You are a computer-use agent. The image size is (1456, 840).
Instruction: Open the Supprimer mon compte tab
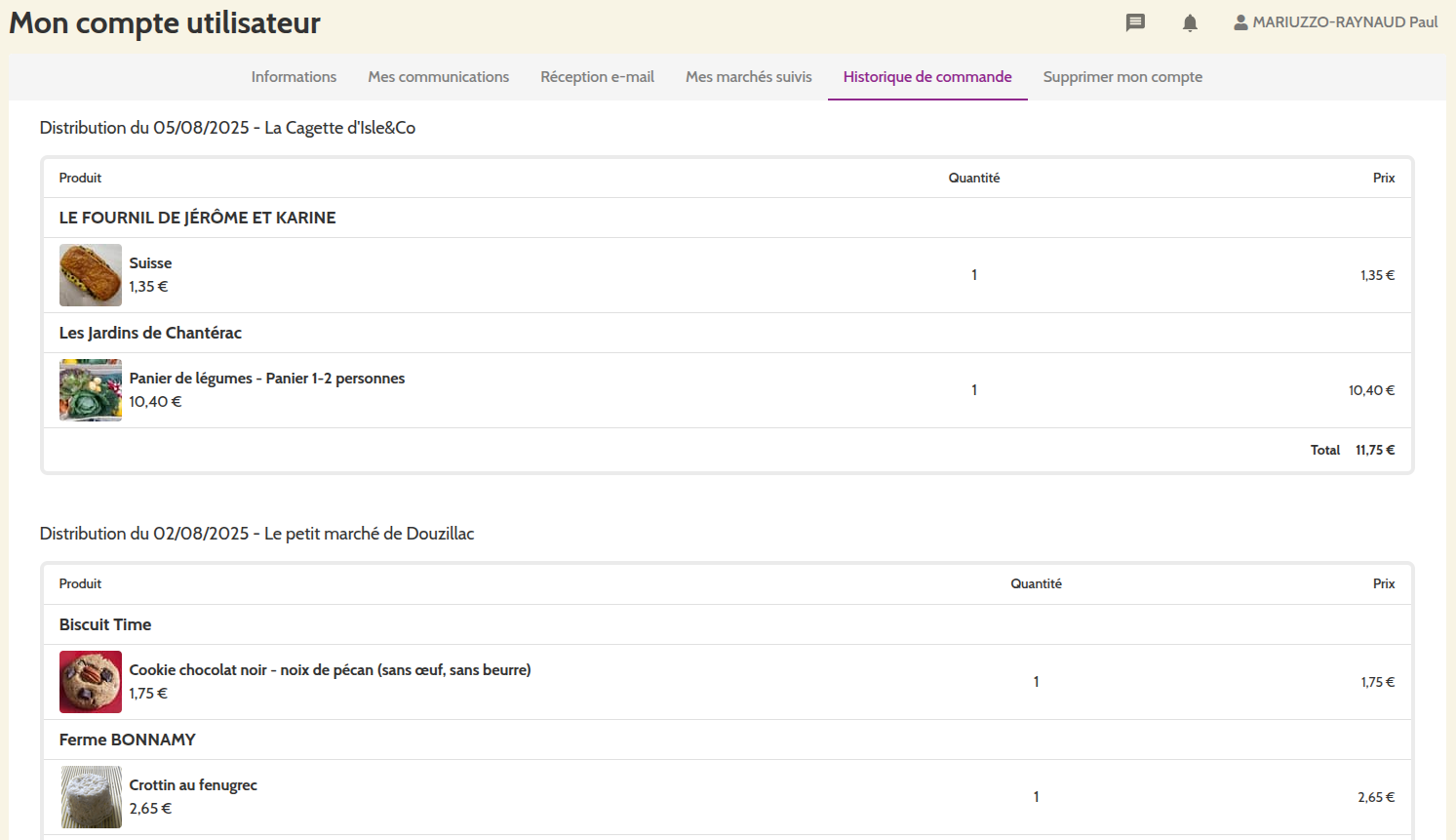coord(1122,77)
